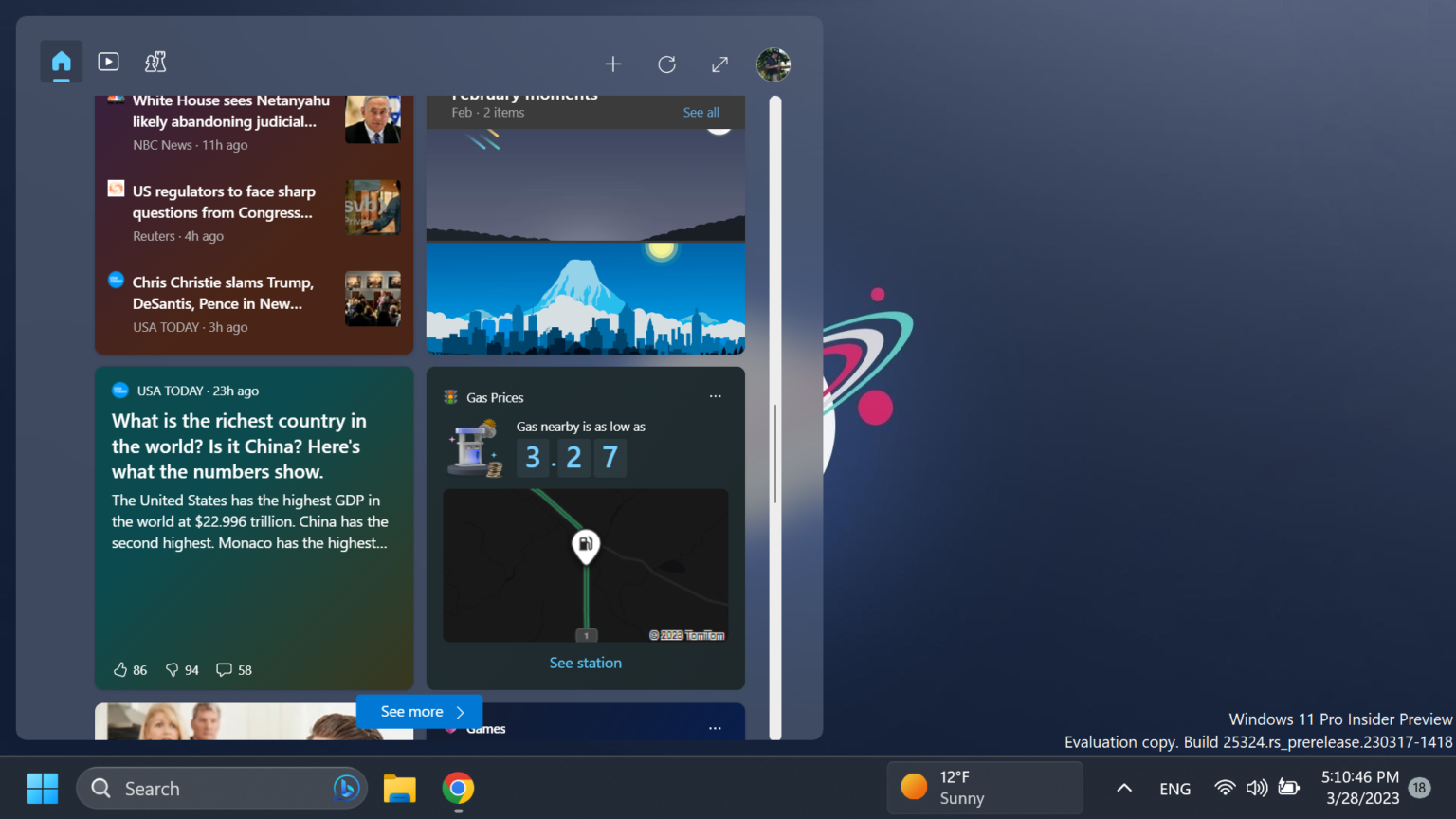Show hidden system tray icons
Viewport: 1456px width, 819px height.
coord(1123,788)
